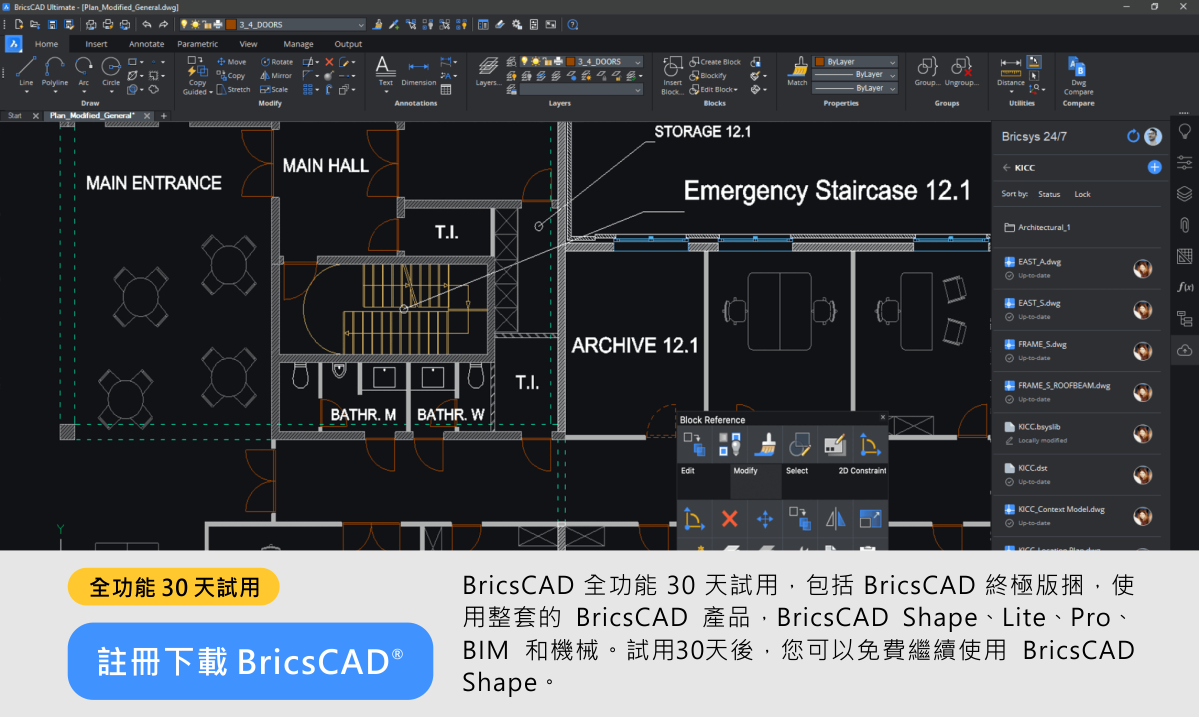The width and height of the screenshot is (1199, 717).
Task: Click Create Block in Blocks group
Action: pos(715,62)
